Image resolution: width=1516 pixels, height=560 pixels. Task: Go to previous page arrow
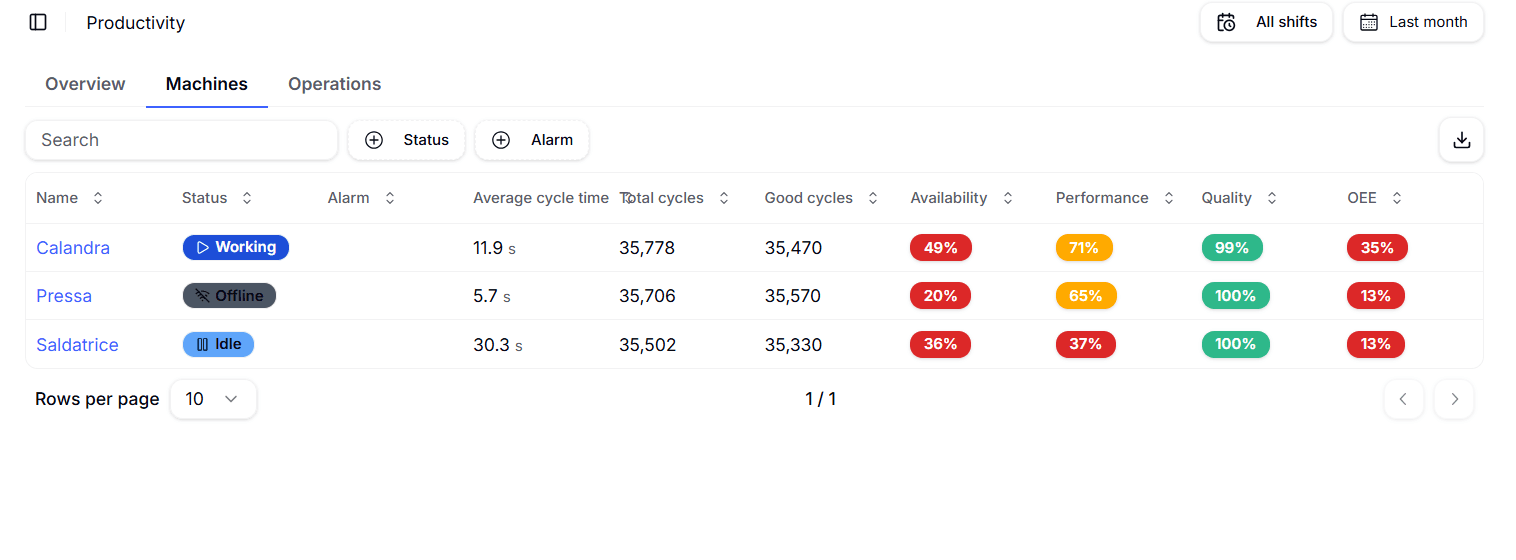(1403, 399)
